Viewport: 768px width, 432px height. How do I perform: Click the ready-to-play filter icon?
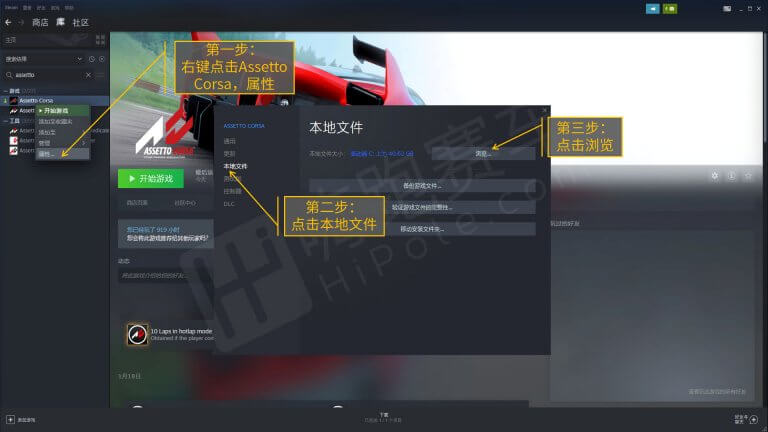(x=102, y=59)
